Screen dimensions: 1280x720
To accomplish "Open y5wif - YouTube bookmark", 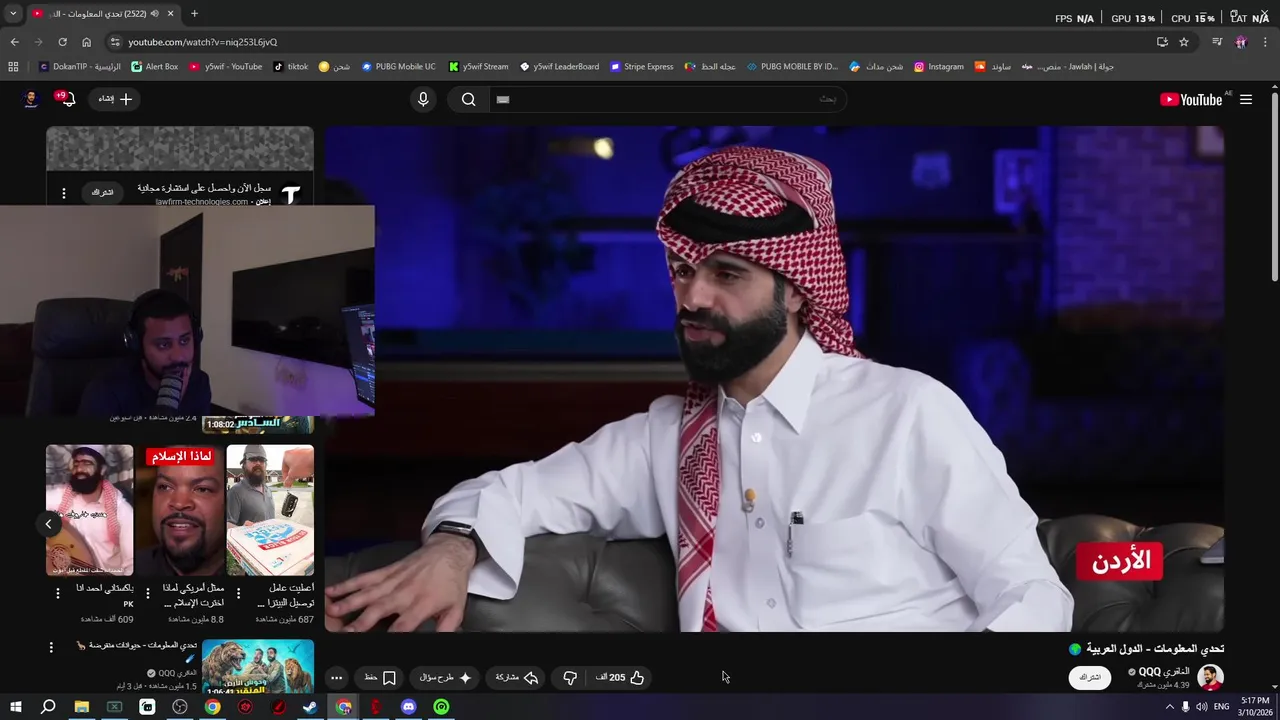I will click(226, 67).
